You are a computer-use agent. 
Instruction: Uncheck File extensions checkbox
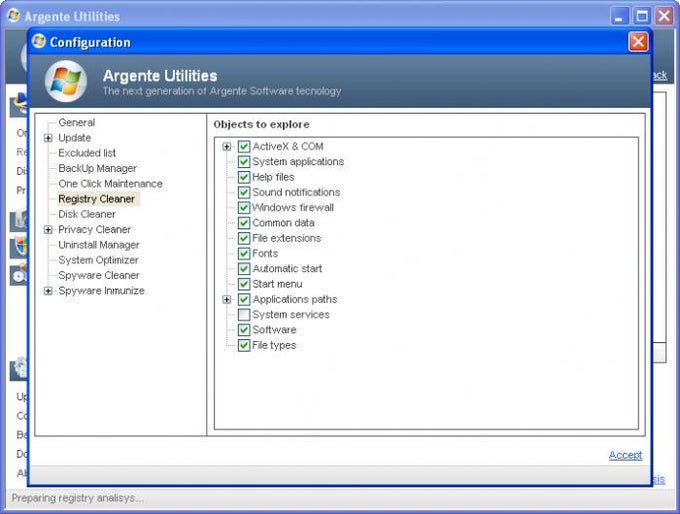point(244,238)
